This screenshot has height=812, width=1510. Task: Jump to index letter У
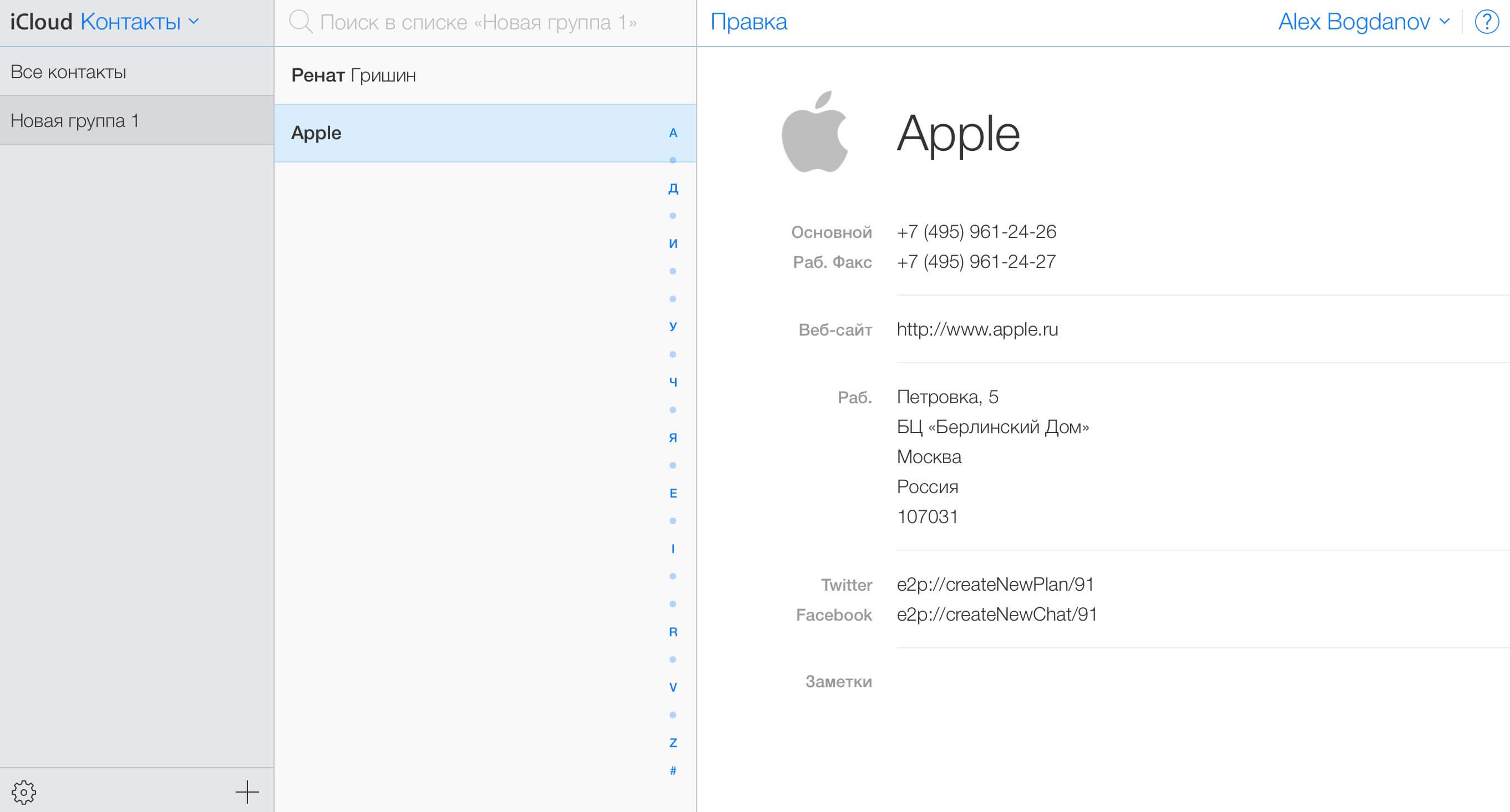[x=673, y=326]
